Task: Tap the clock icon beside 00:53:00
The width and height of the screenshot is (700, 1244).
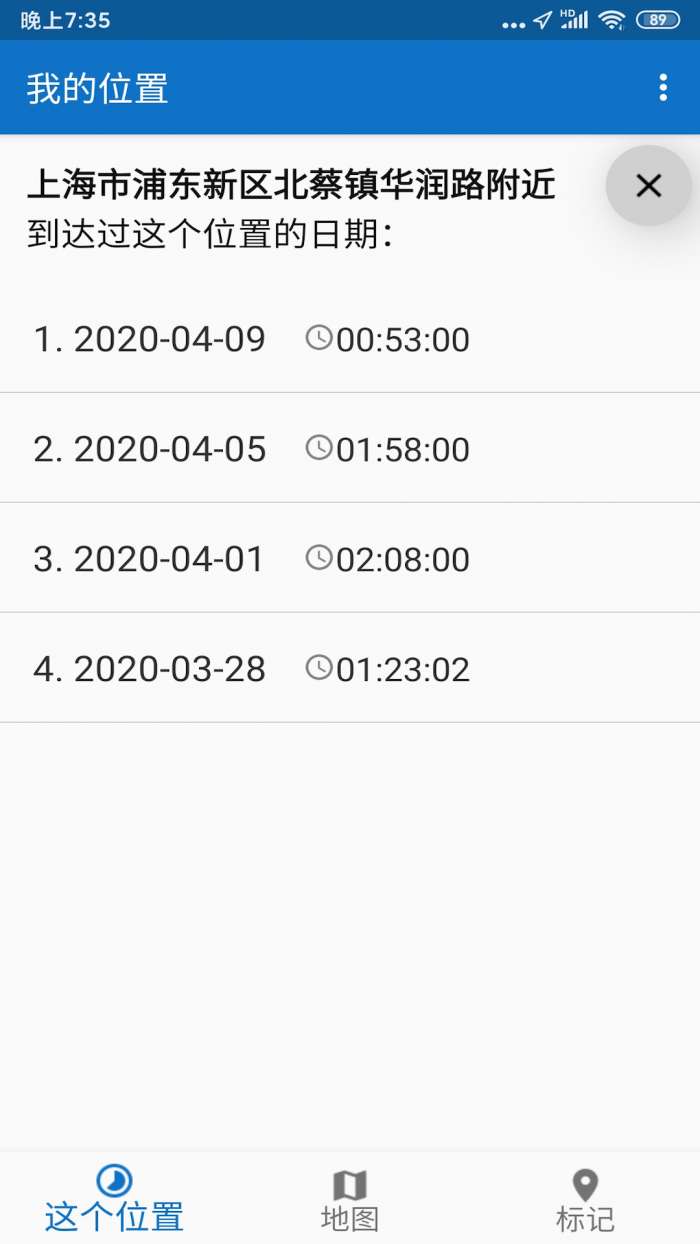Action: click(318, 338)
